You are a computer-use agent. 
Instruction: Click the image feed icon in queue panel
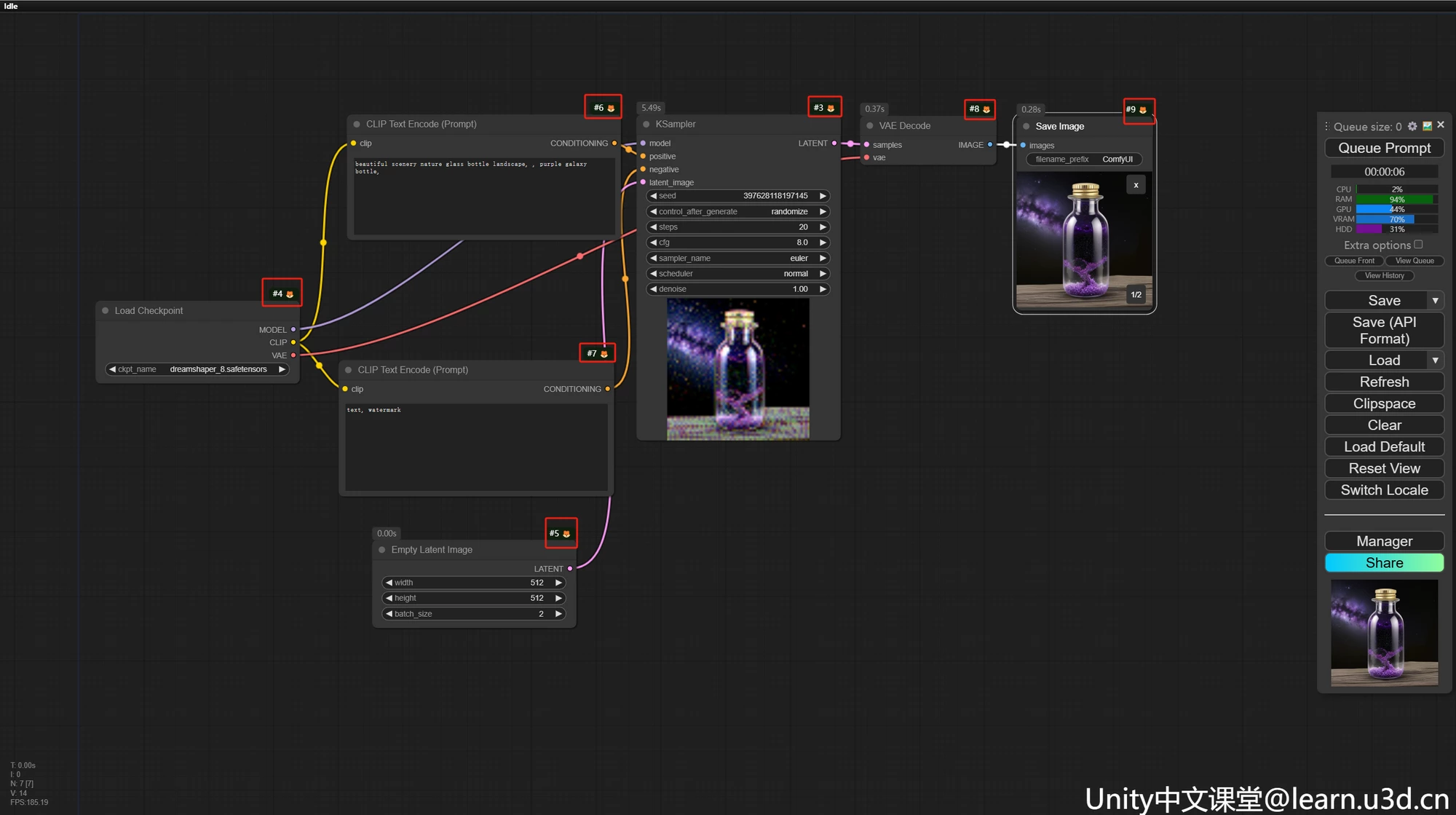[1427, 126]
